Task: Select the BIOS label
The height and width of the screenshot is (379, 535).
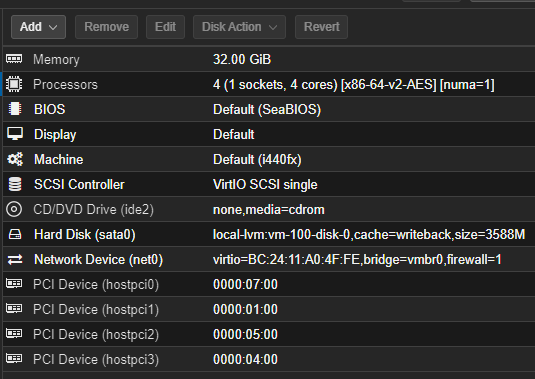Action: point(49,110)
